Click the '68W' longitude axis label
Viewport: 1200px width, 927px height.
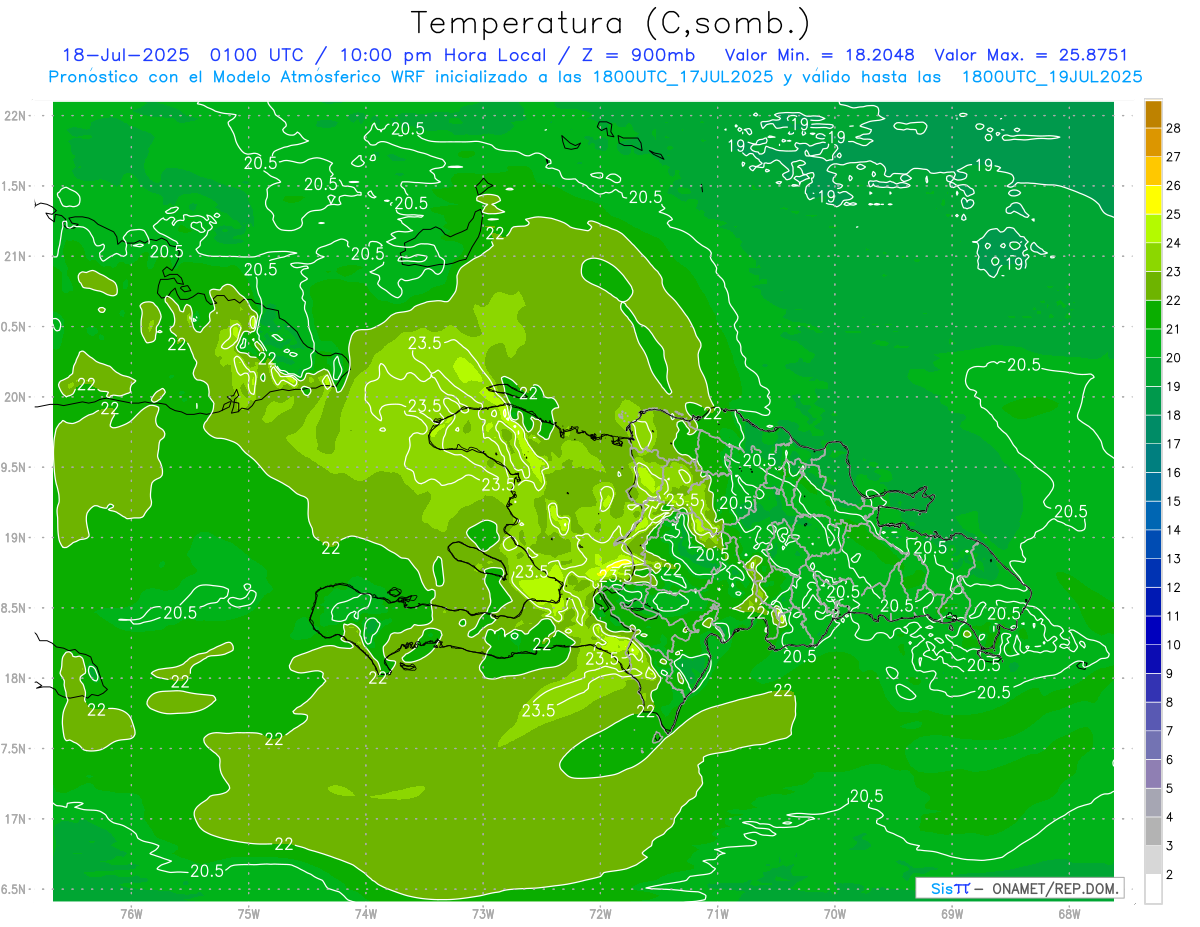(x=1069, y=913)
